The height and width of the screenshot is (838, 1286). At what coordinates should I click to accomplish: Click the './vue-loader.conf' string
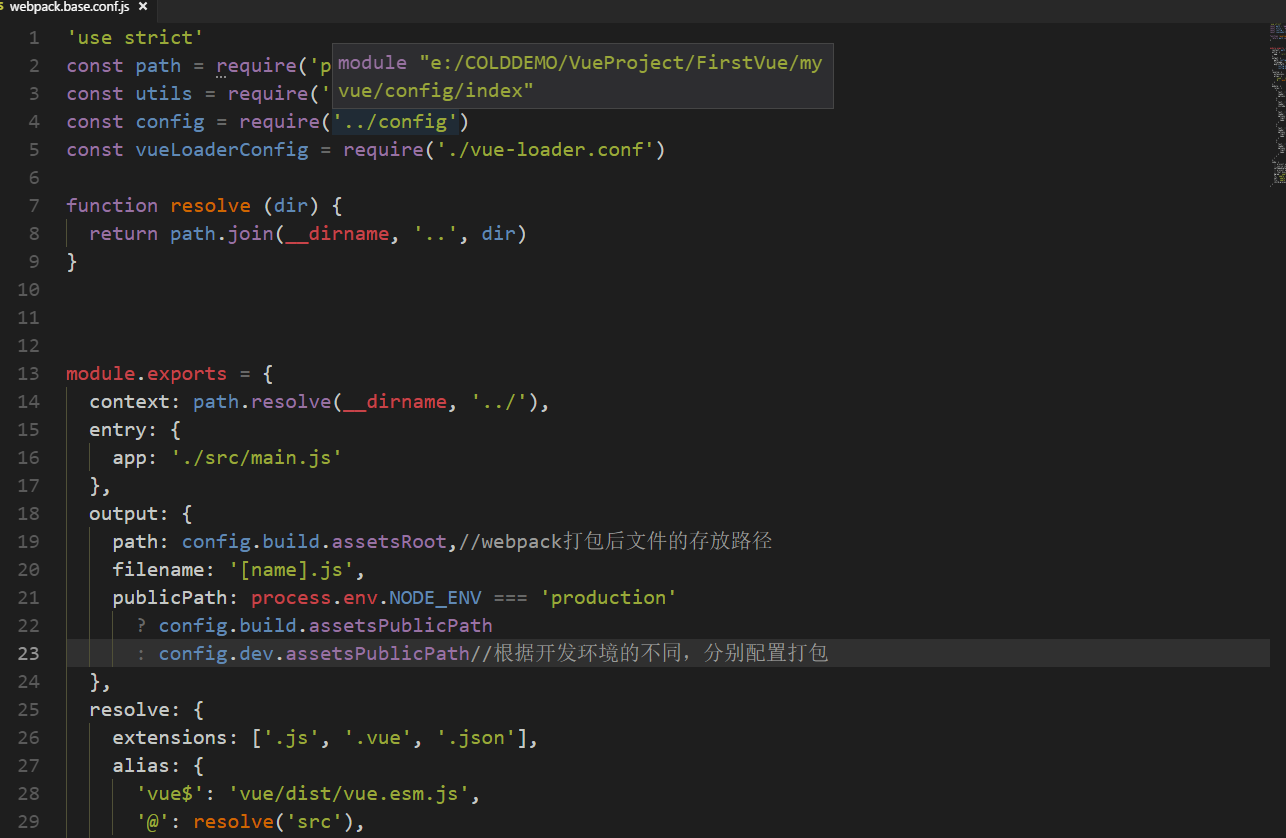(546, 149)
